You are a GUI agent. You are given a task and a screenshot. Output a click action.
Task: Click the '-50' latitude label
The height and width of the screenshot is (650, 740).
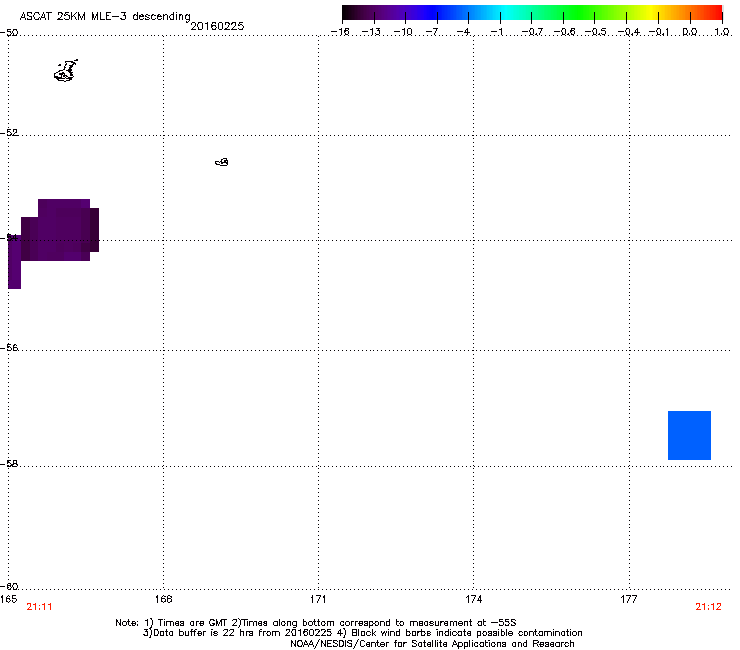(9, 32)
